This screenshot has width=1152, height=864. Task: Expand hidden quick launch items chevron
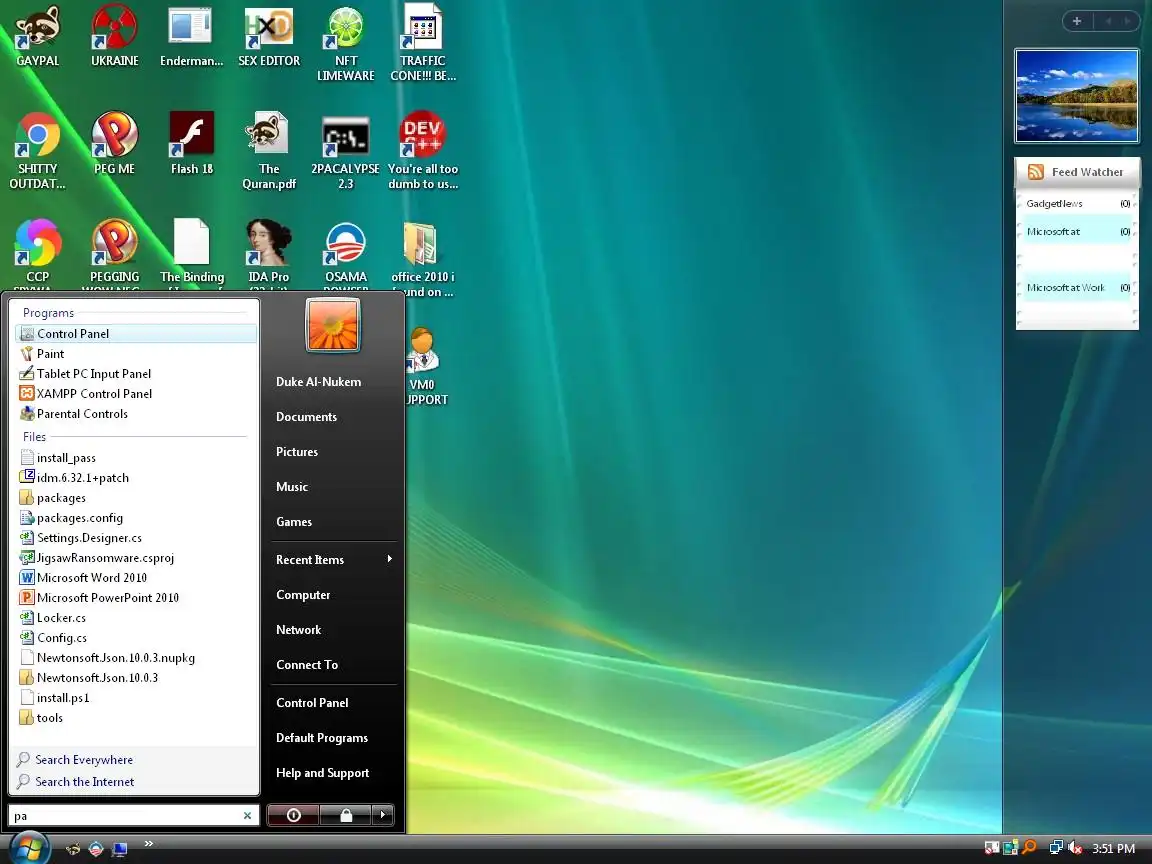point(148,843)
